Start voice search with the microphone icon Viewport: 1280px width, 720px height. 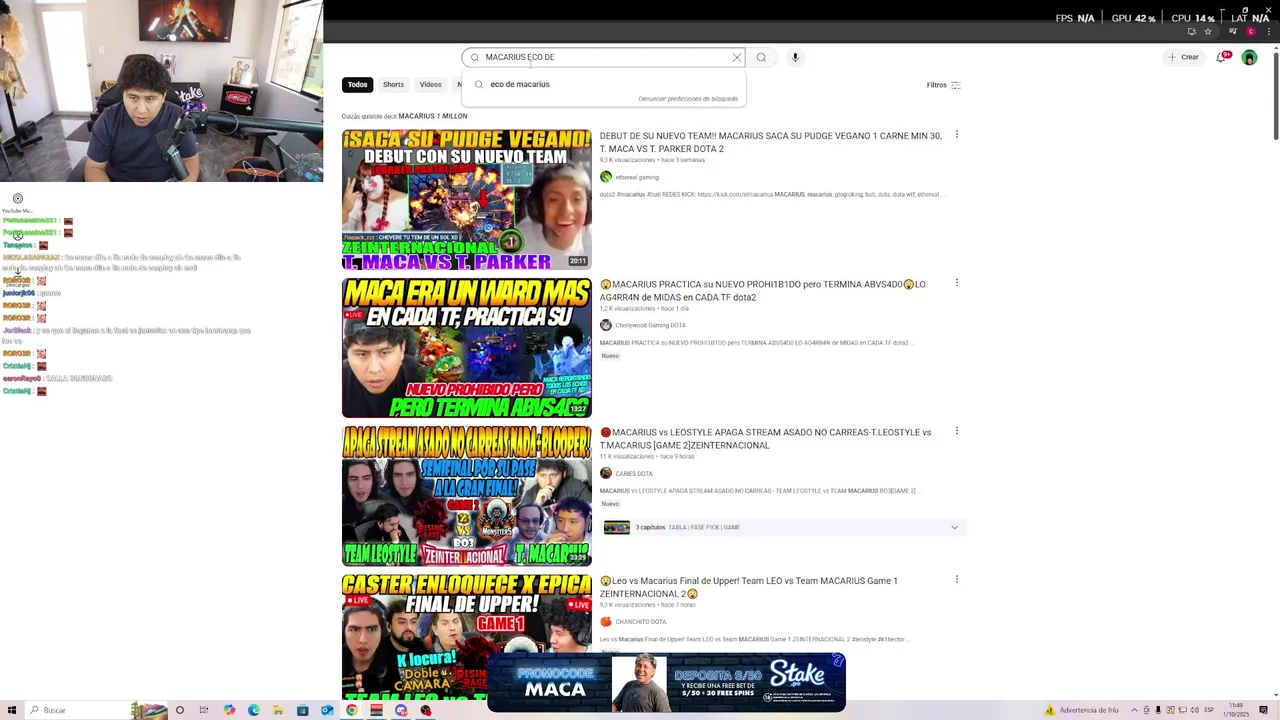pos(795,57)
